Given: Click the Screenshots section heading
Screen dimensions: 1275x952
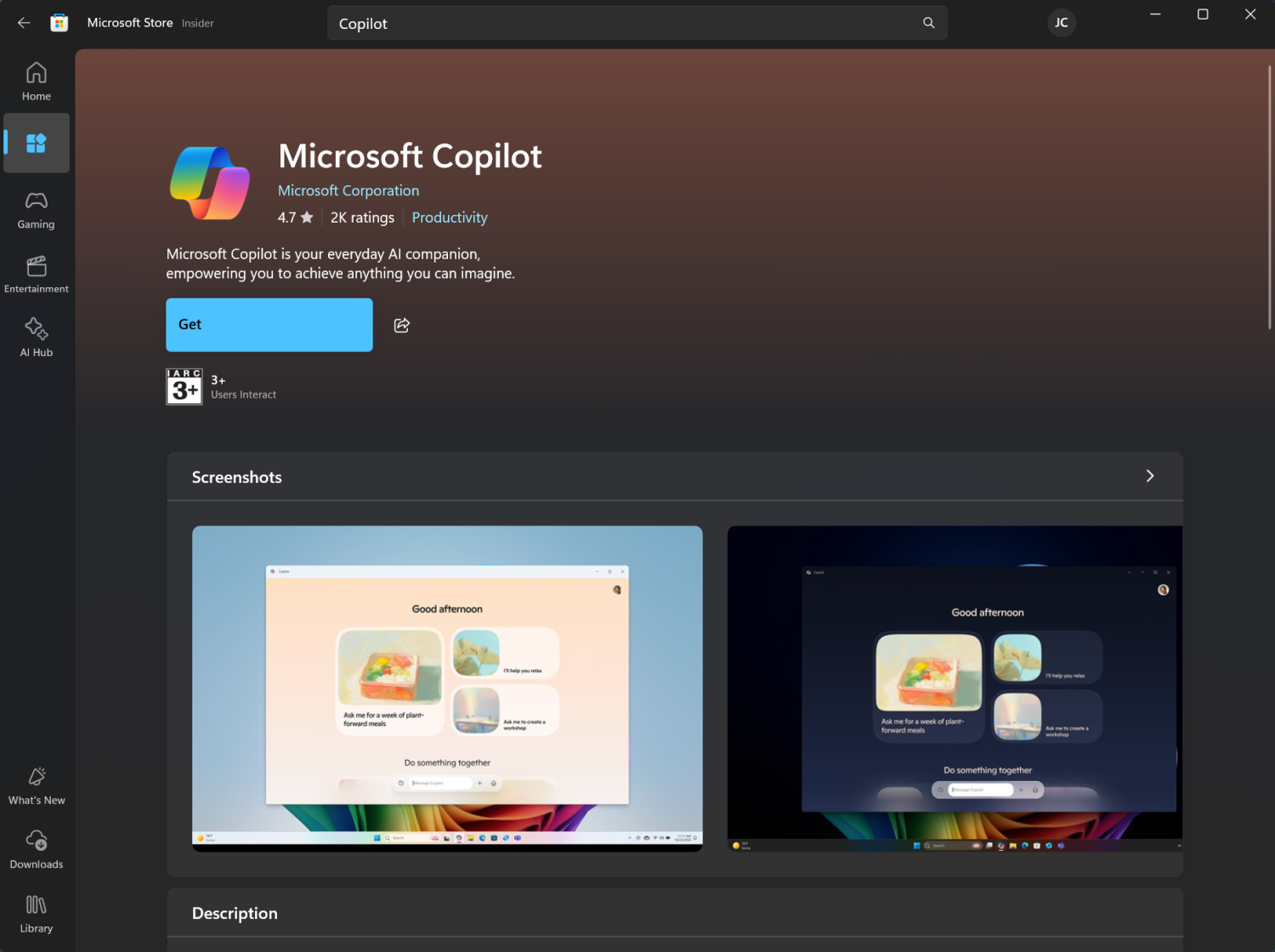Looking at the screenshot, I should coord(236,477).
